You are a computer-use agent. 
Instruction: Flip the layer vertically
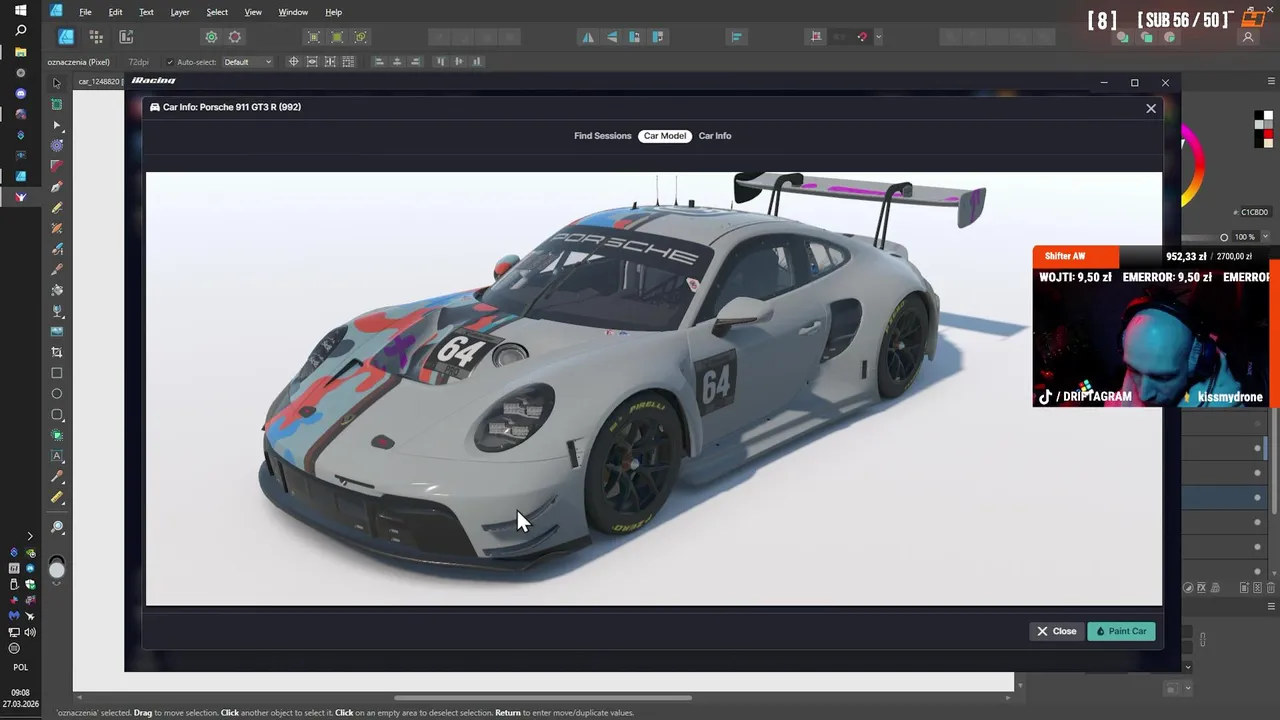point(611,37)
